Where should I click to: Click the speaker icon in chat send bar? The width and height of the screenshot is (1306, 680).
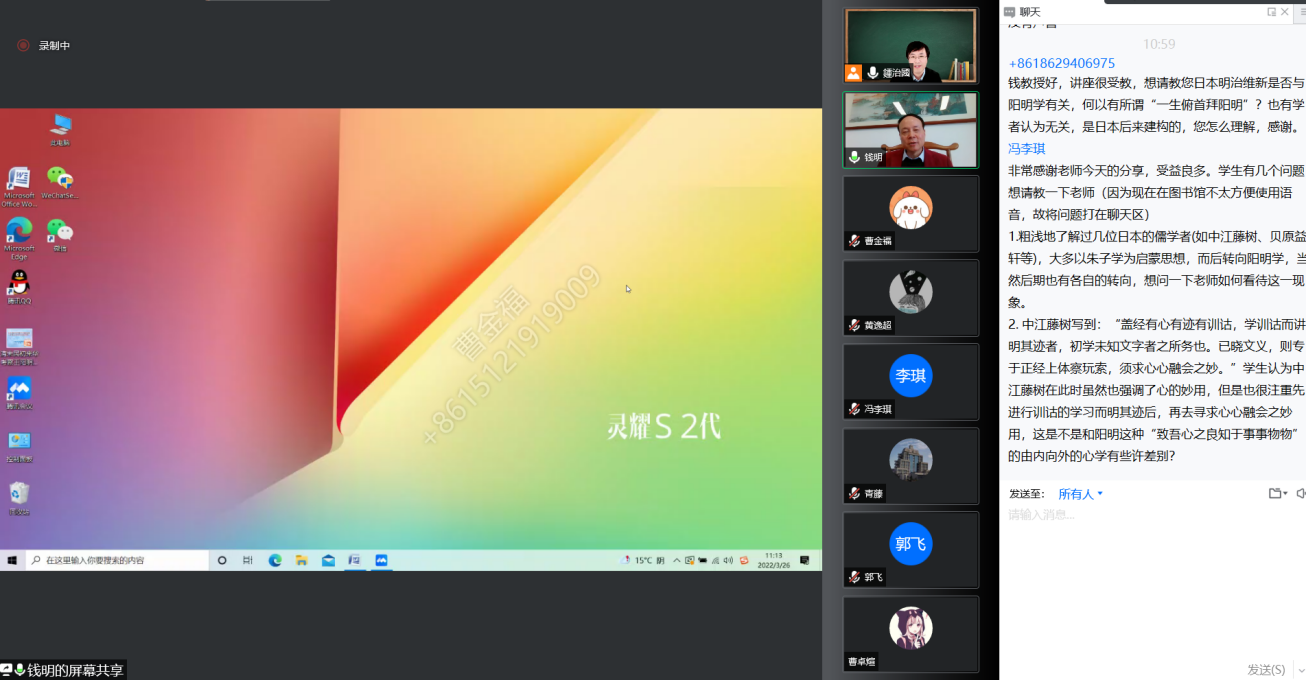pos(1300,493)
